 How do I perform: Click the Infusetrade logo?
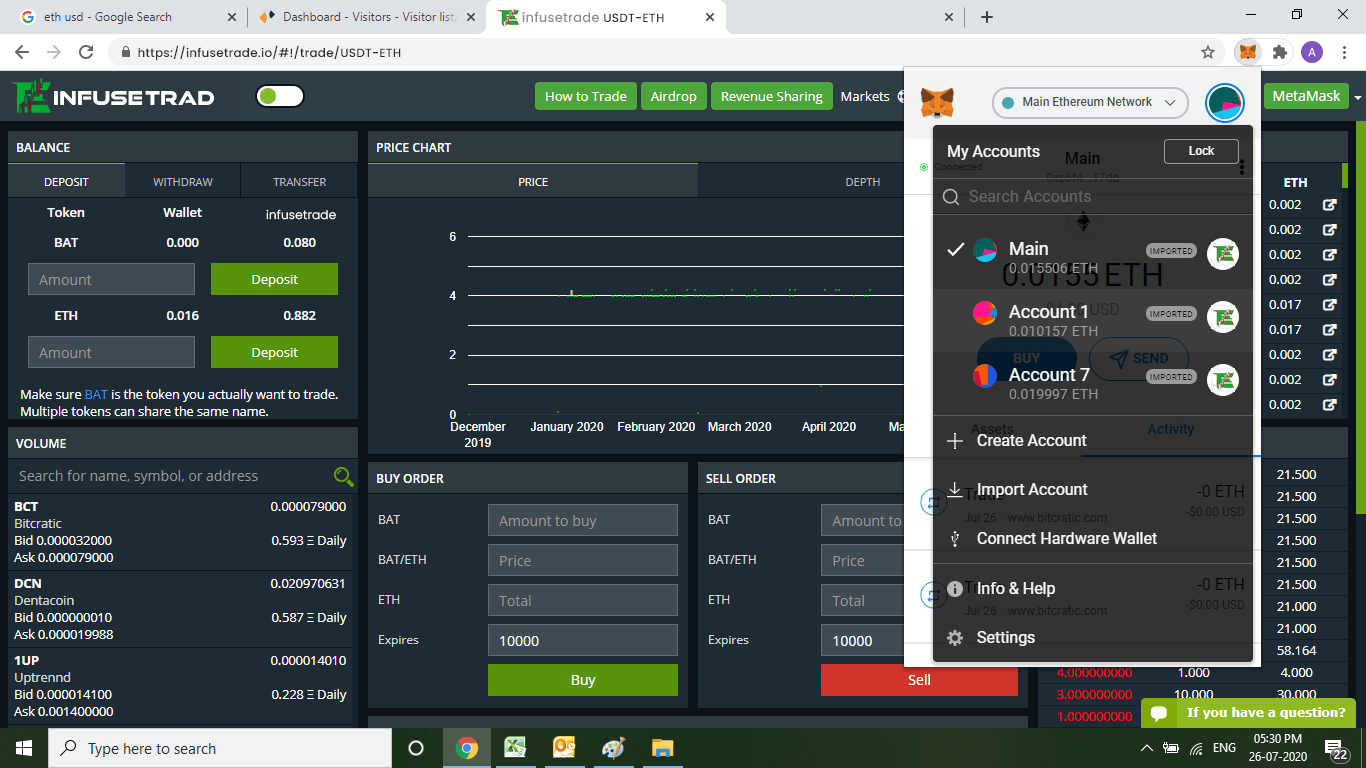pos(114,96)
